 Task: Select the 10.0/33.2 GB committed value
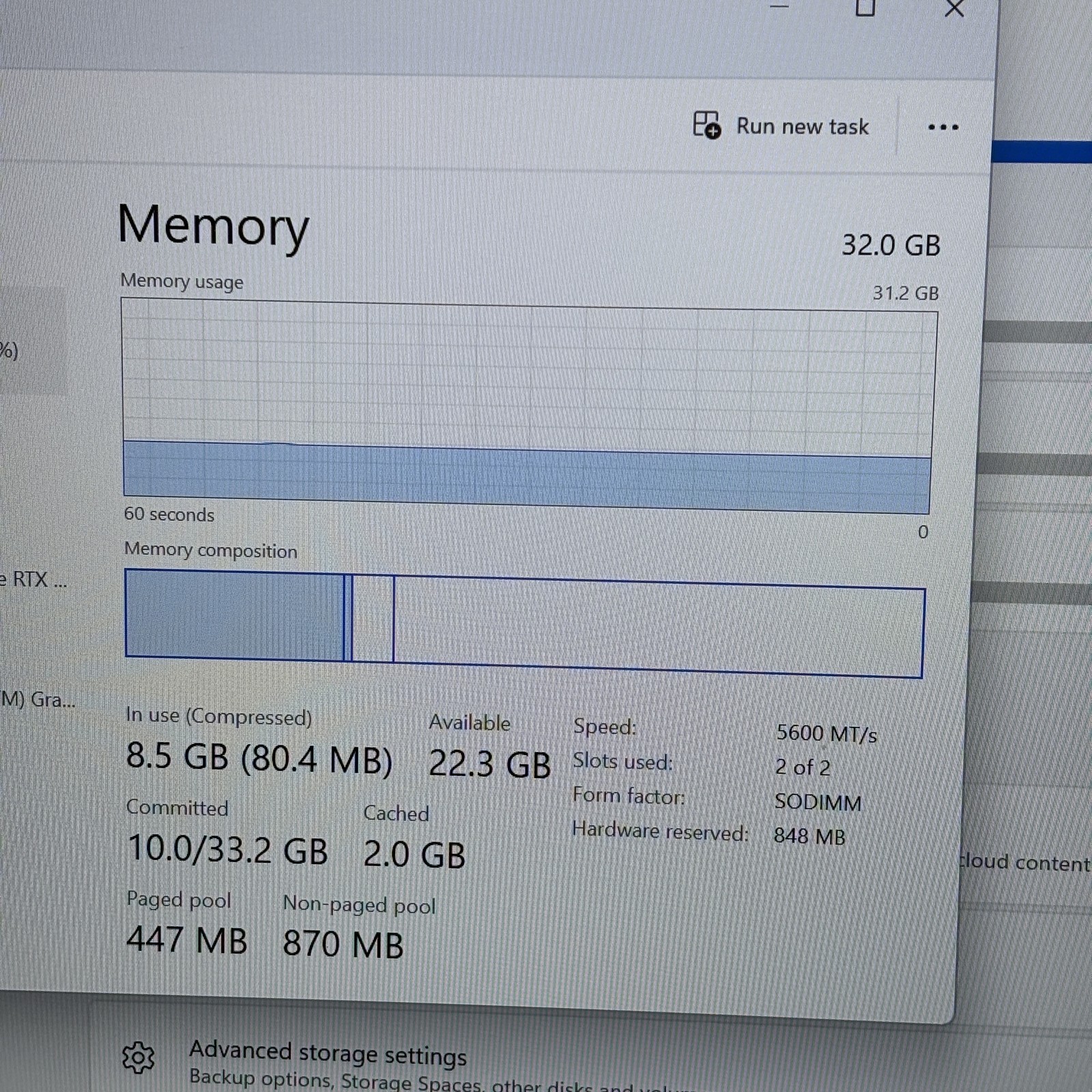227,850
